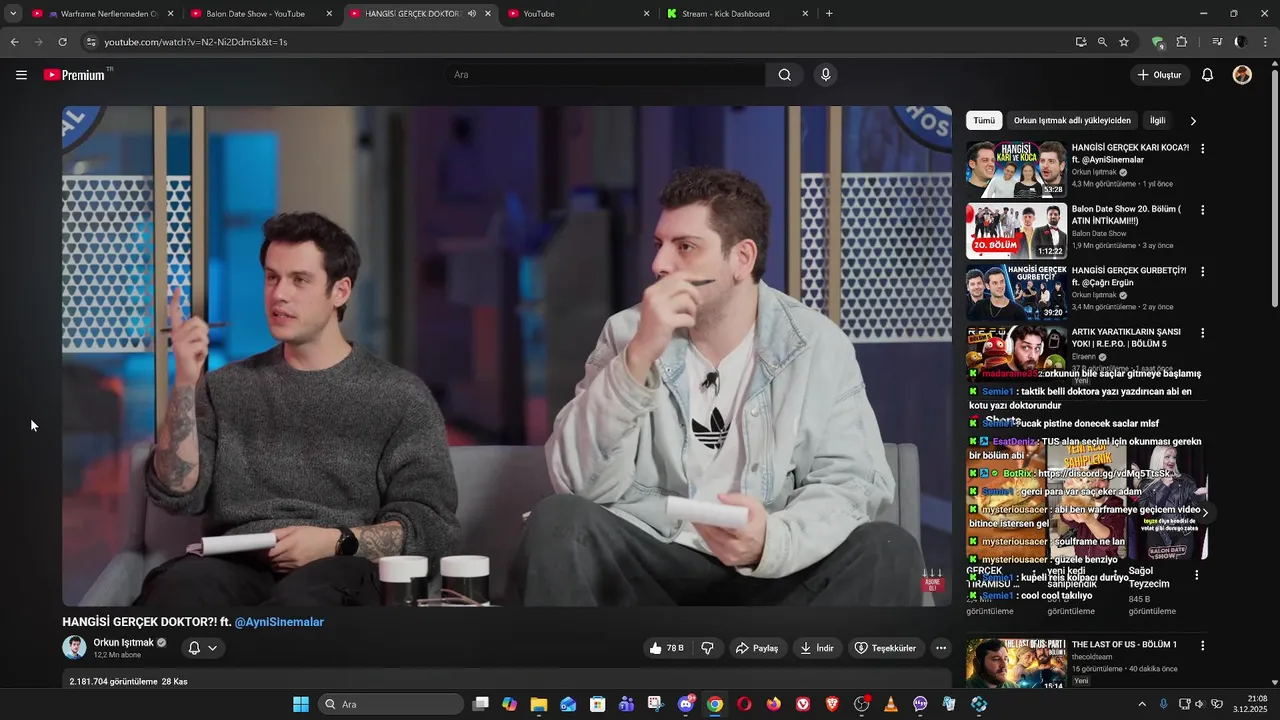The image size is (1280, 720).
Task: Show next Shorts with right arrow
Action: coord(1205,512)
